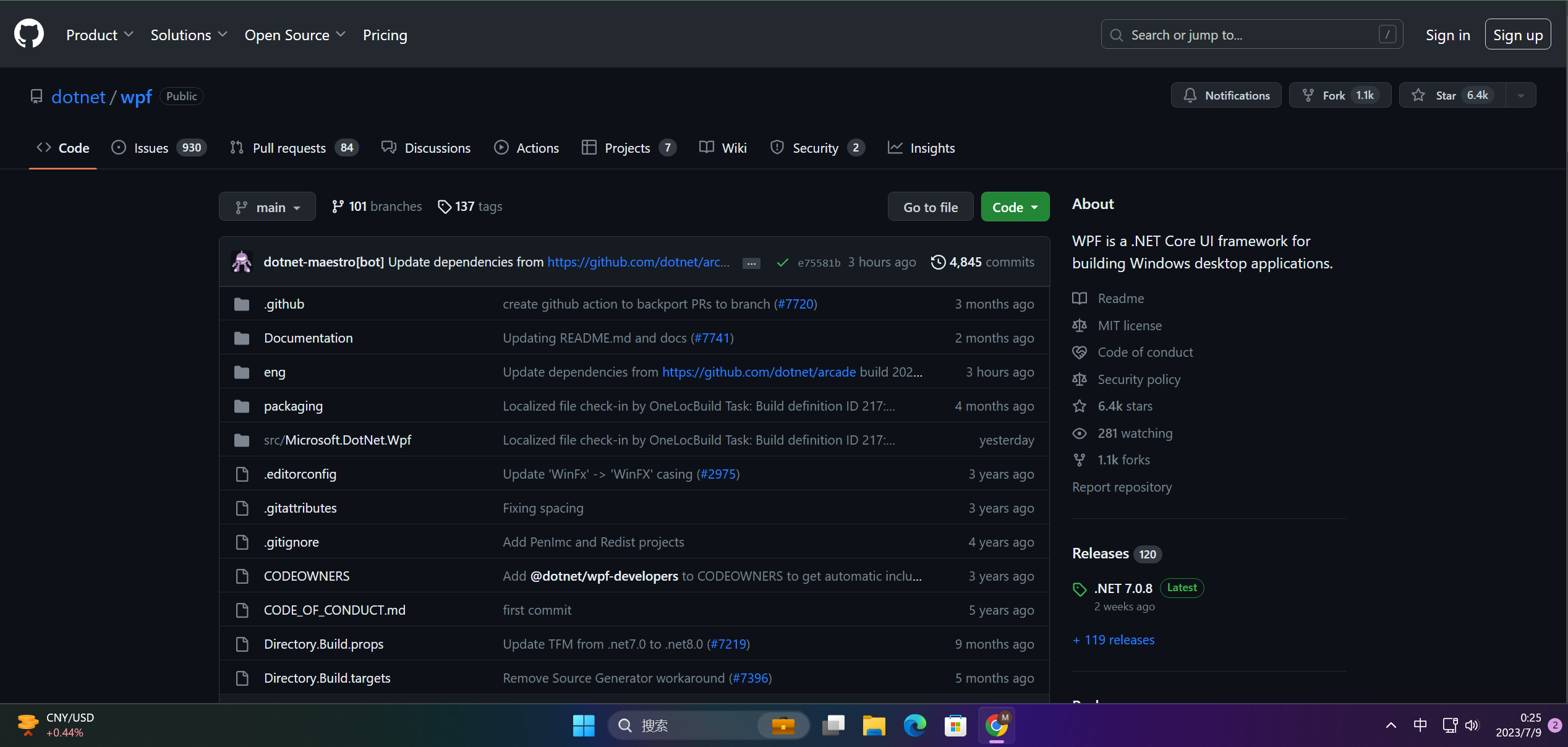Screen dimensions: 1568x747
Task: Click the GitHub logo icon
Action: pyautogui.click(x=29, y=34)
